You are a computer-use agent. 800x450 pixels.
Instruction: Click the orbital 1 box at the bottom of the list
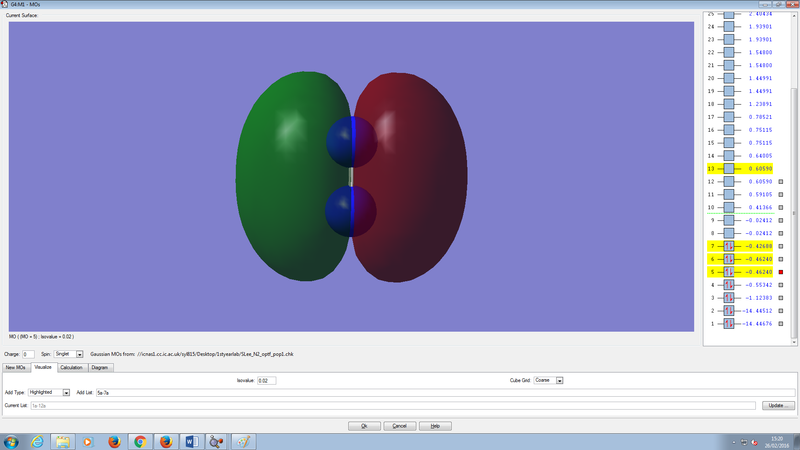click(728, 323)
